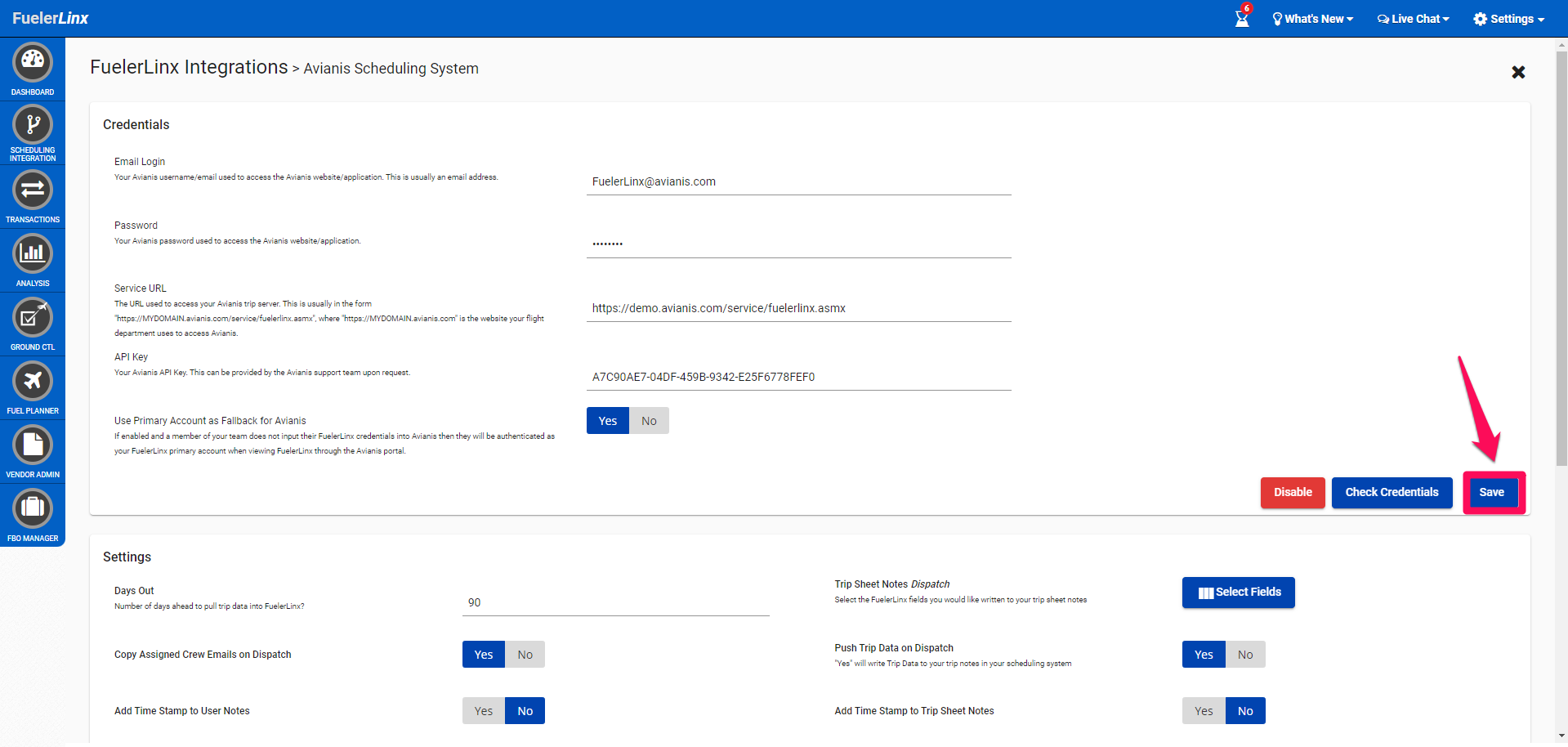Open the Fuel Planner airplane icon
Image resolution: width=1568 pixels, height=747 pixels.
pos(33,381)
